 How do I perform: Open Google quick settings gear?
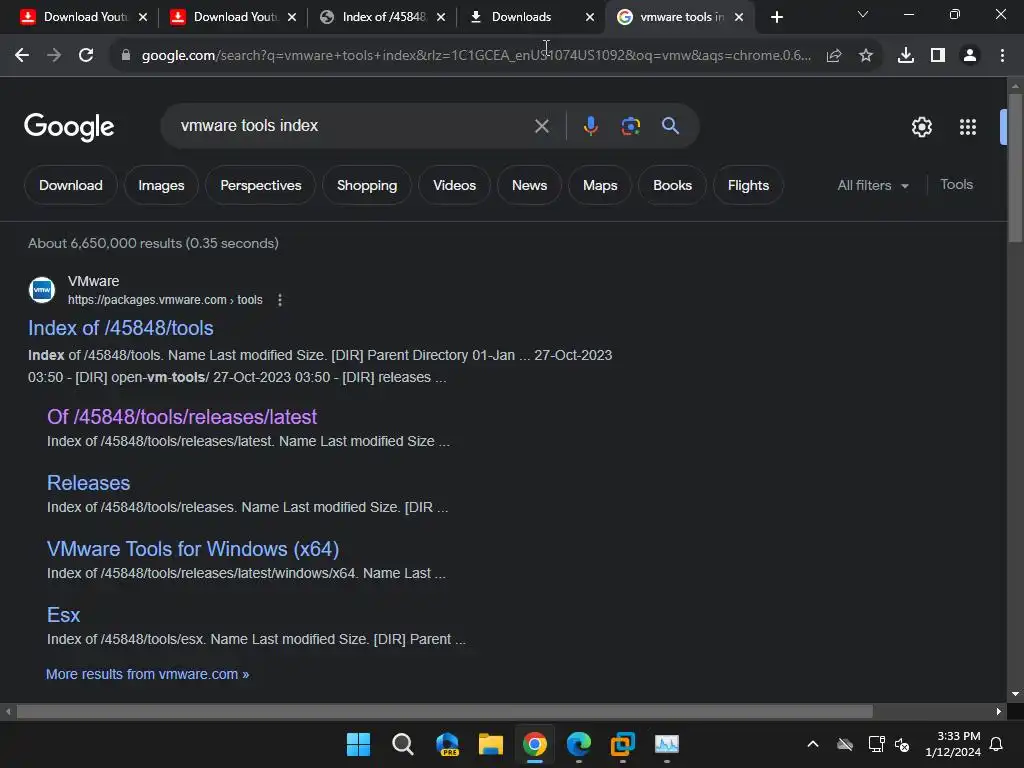pyautogui.click(x=921, y=127)
